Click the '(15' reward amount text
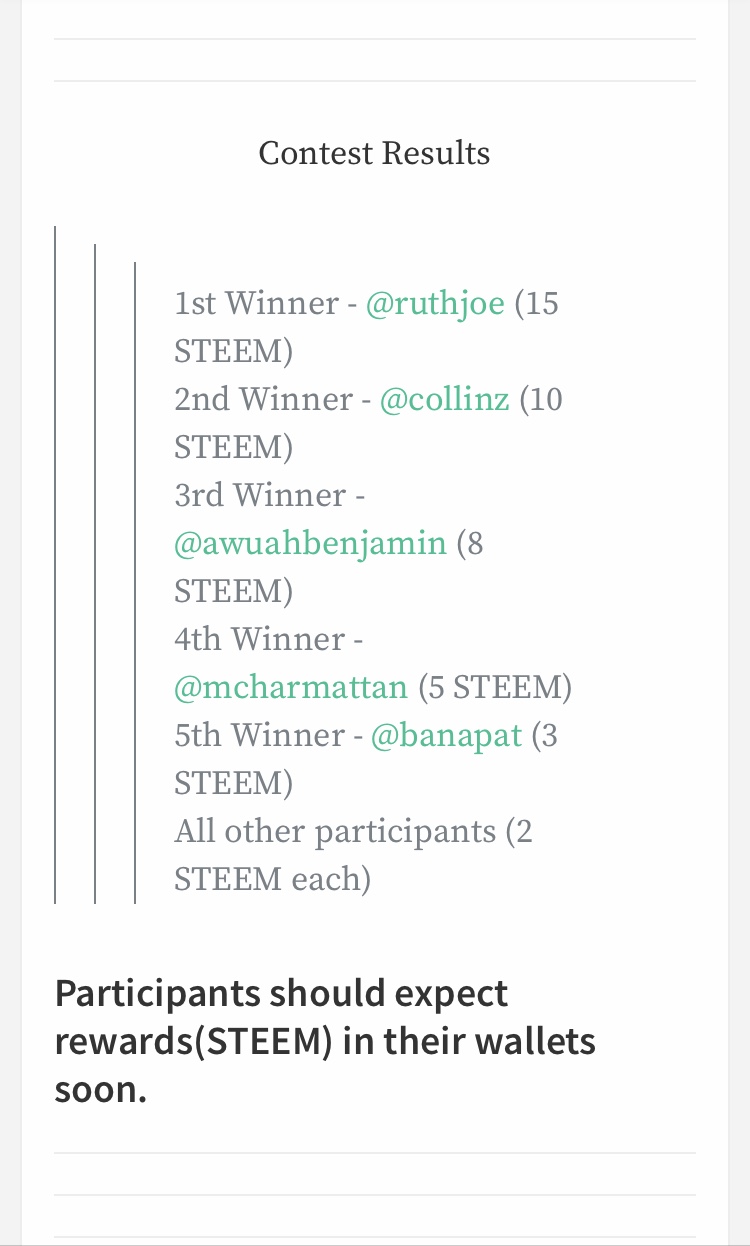The image size is (750, 1246). 536,303
